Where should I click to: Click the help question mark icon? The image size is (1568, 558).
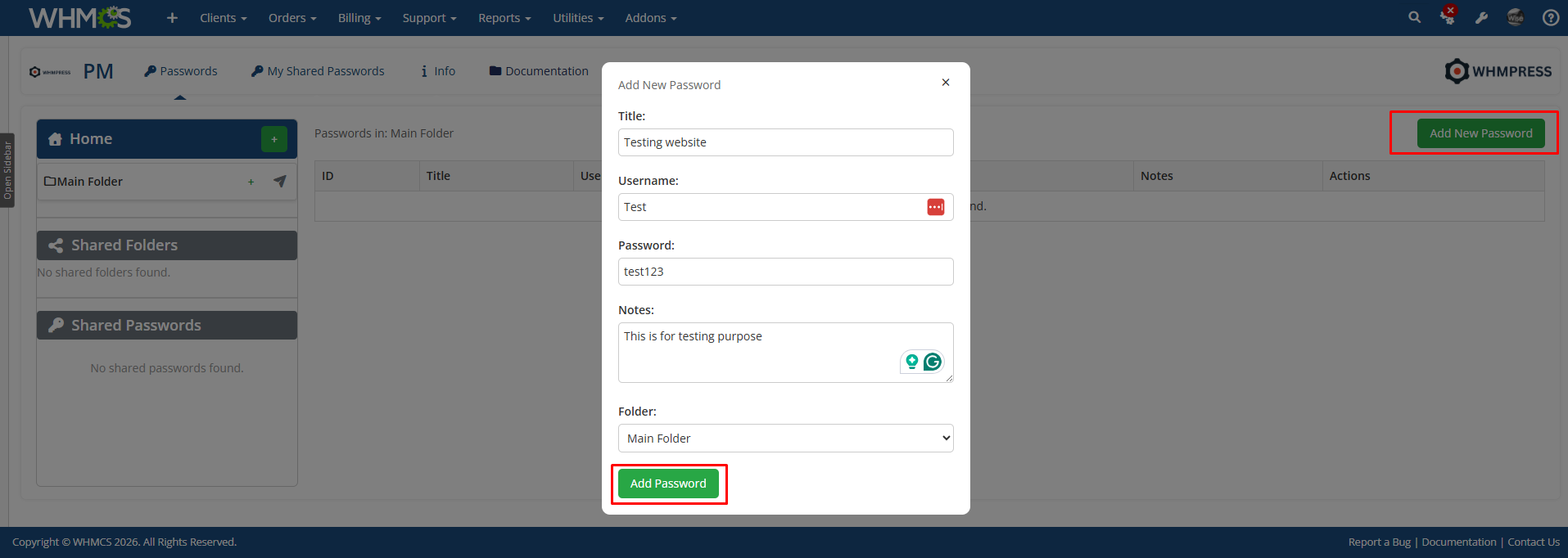[1550, 18]
